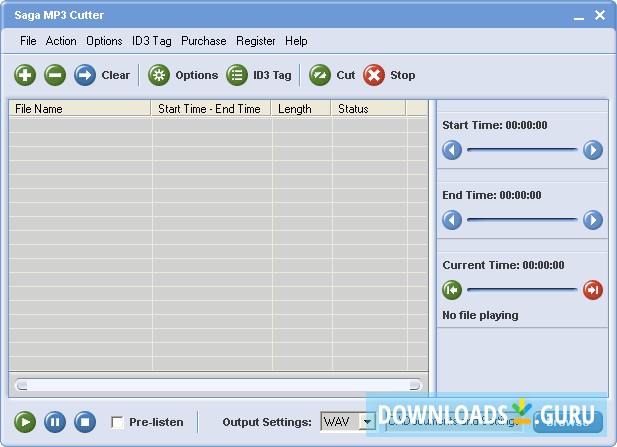The width and height of the screenshot is (617, 447).
Task: Click the Current Time slider track
Action: [x=522, y=290]
